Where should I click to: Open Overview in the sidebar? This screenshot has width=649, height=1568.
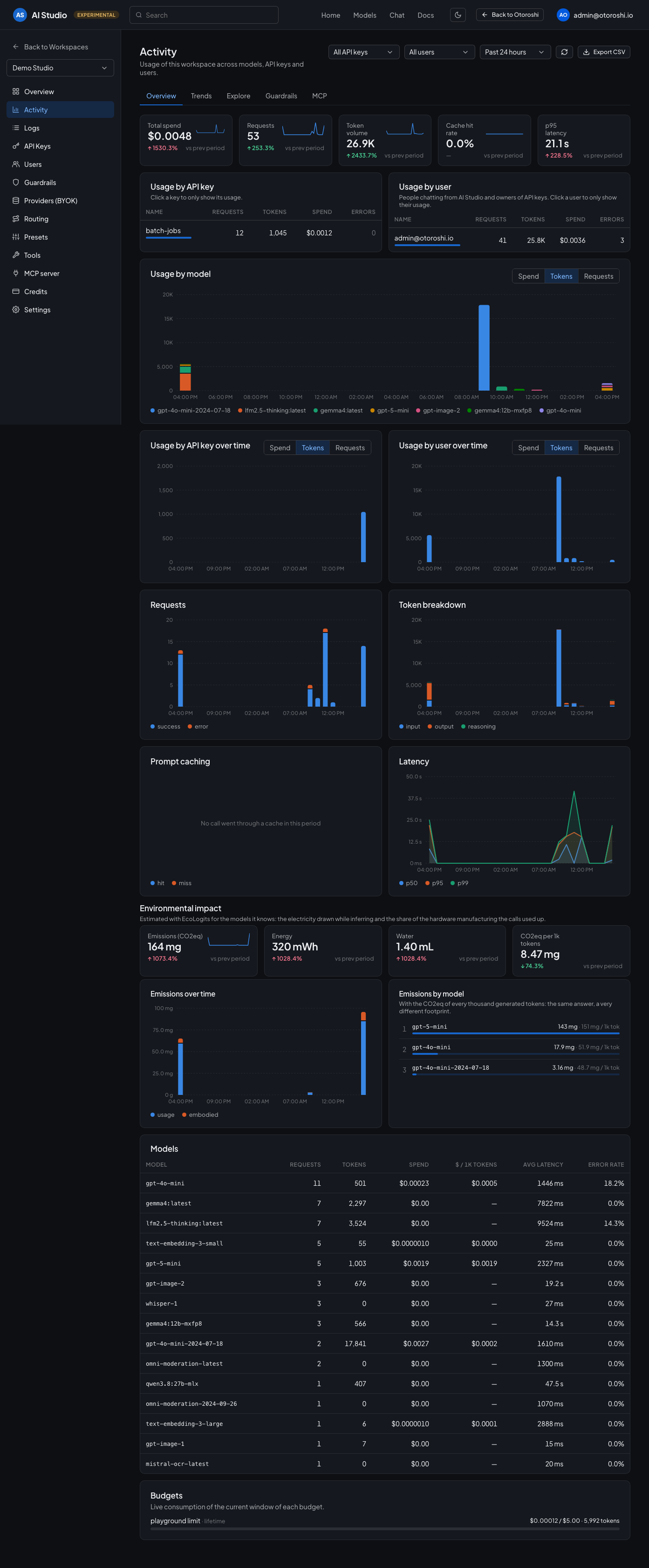click(x=60, y=91)
